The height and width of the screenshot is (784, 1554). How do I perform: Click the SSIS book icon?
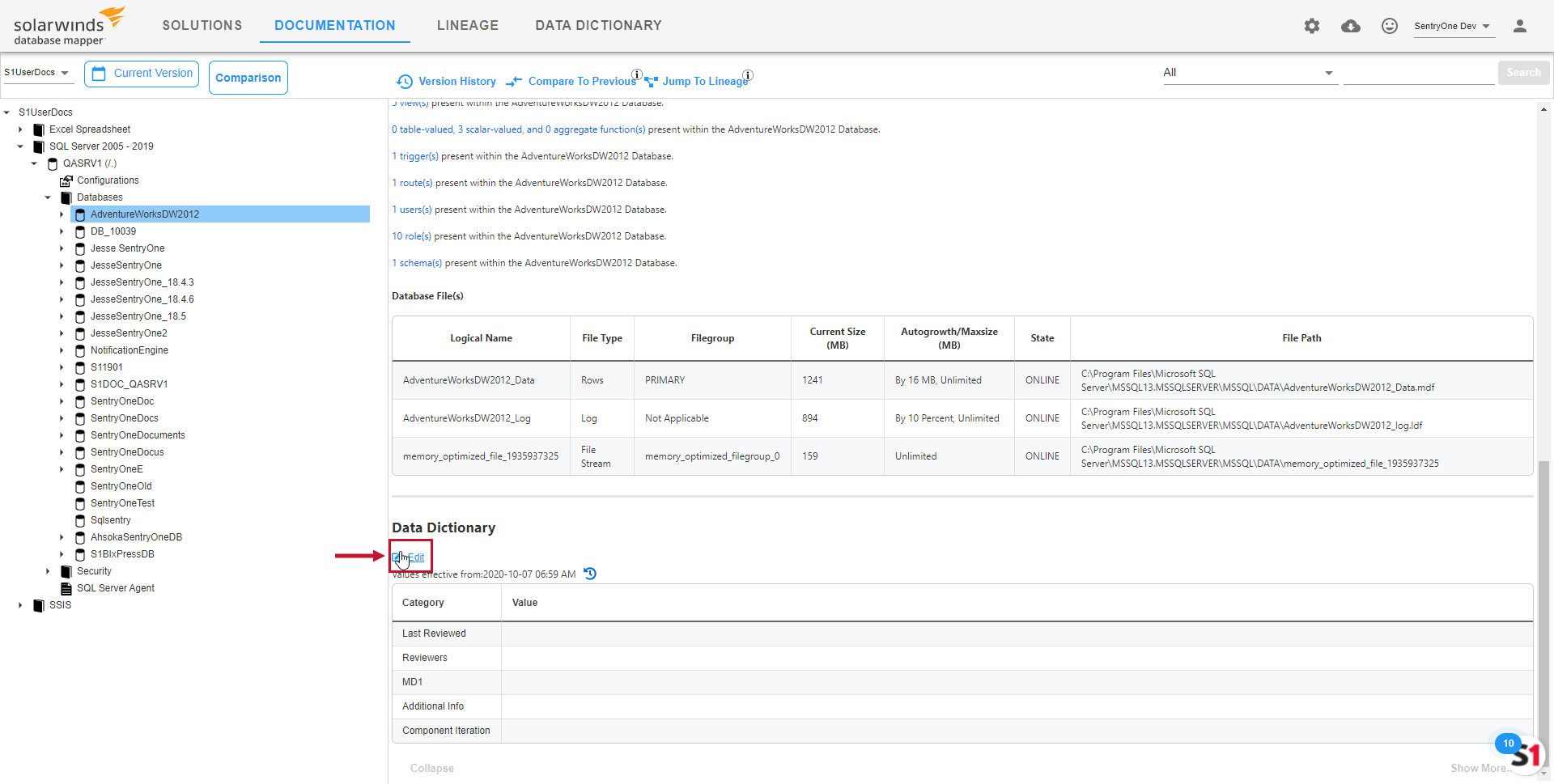pyautogui.click(x=39, y=605)
